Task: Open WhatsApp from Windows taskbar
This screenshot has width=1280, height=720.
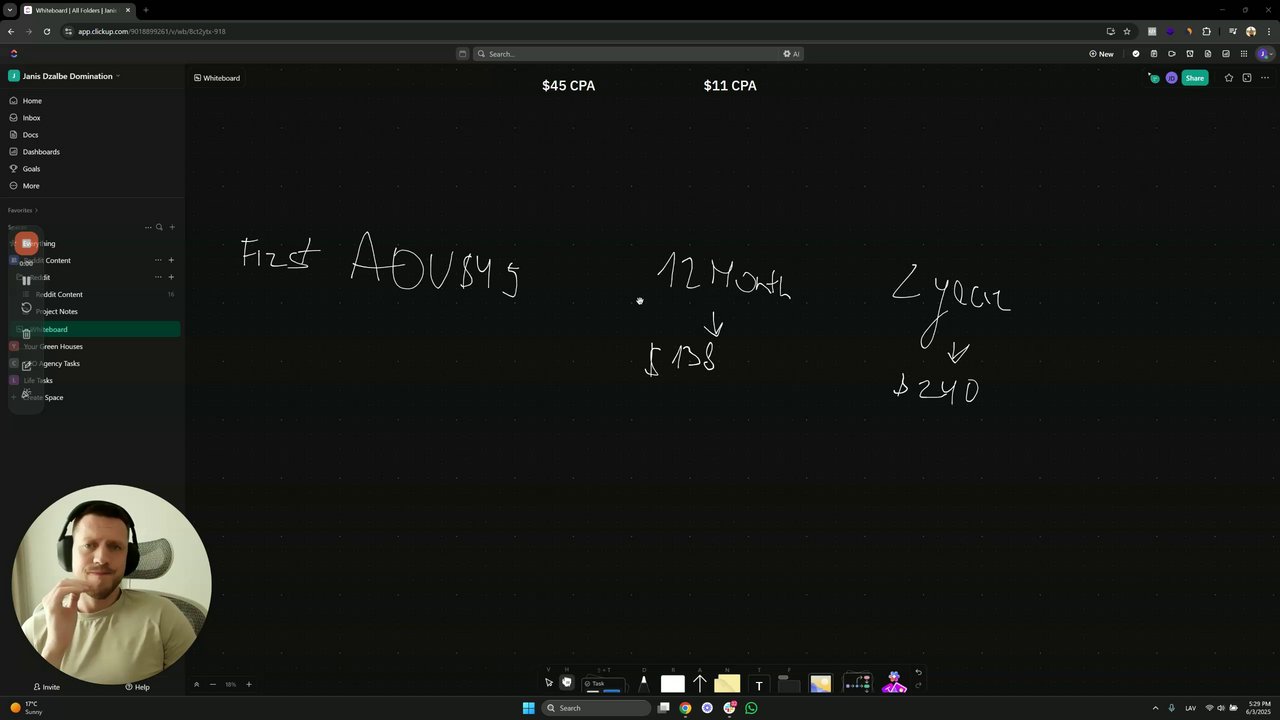Action: [751, 708]
